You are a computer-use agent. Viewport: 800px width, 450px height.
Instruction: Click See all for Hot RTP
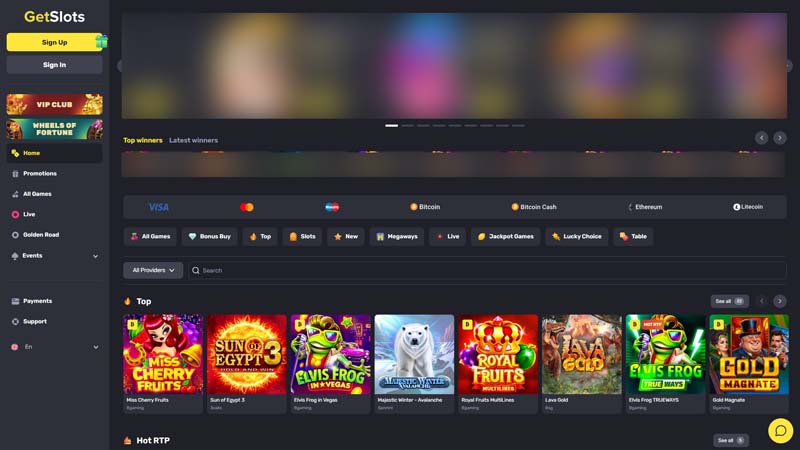[x=731, y=440]
